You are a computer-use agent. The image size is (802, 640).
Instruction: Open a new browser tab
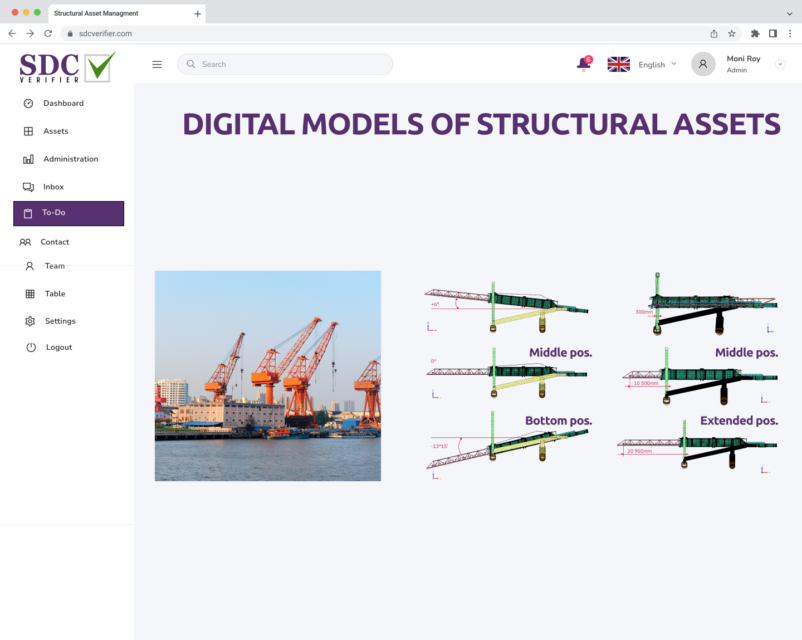click(x=198, y=13)
